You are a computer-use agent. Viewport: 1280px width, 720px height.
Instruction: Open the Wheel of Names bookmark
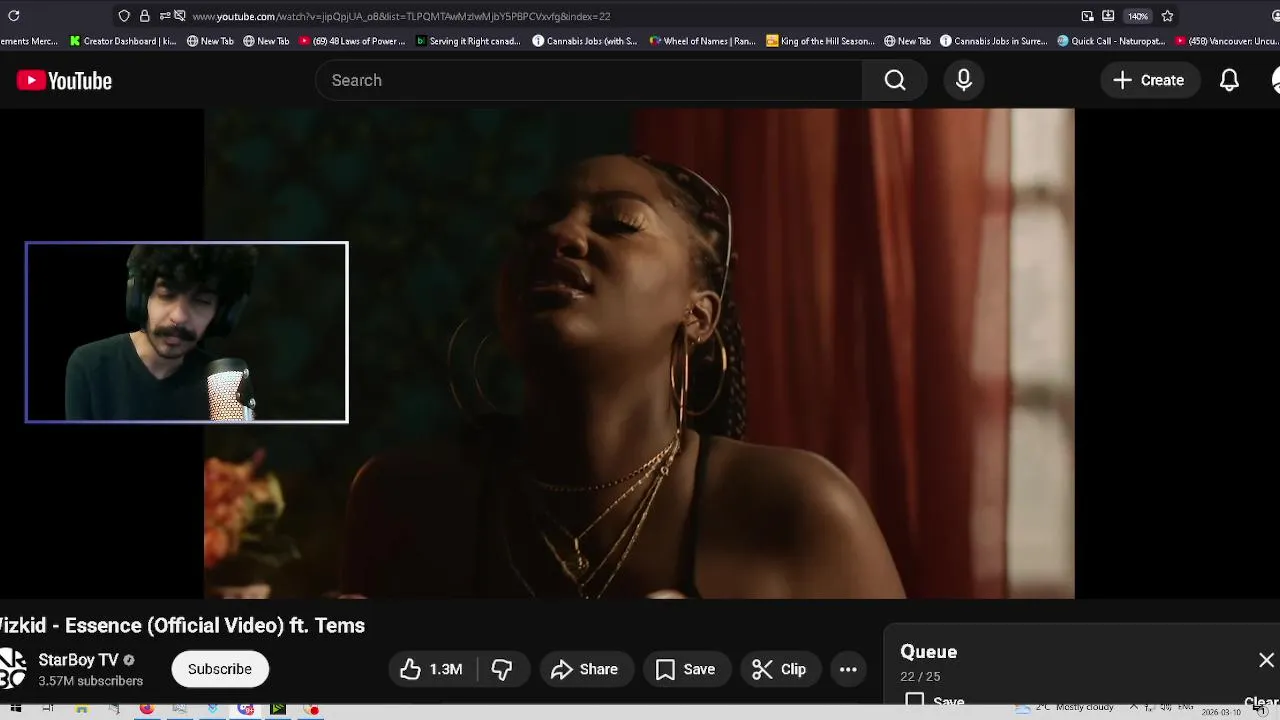coord(702,41)
